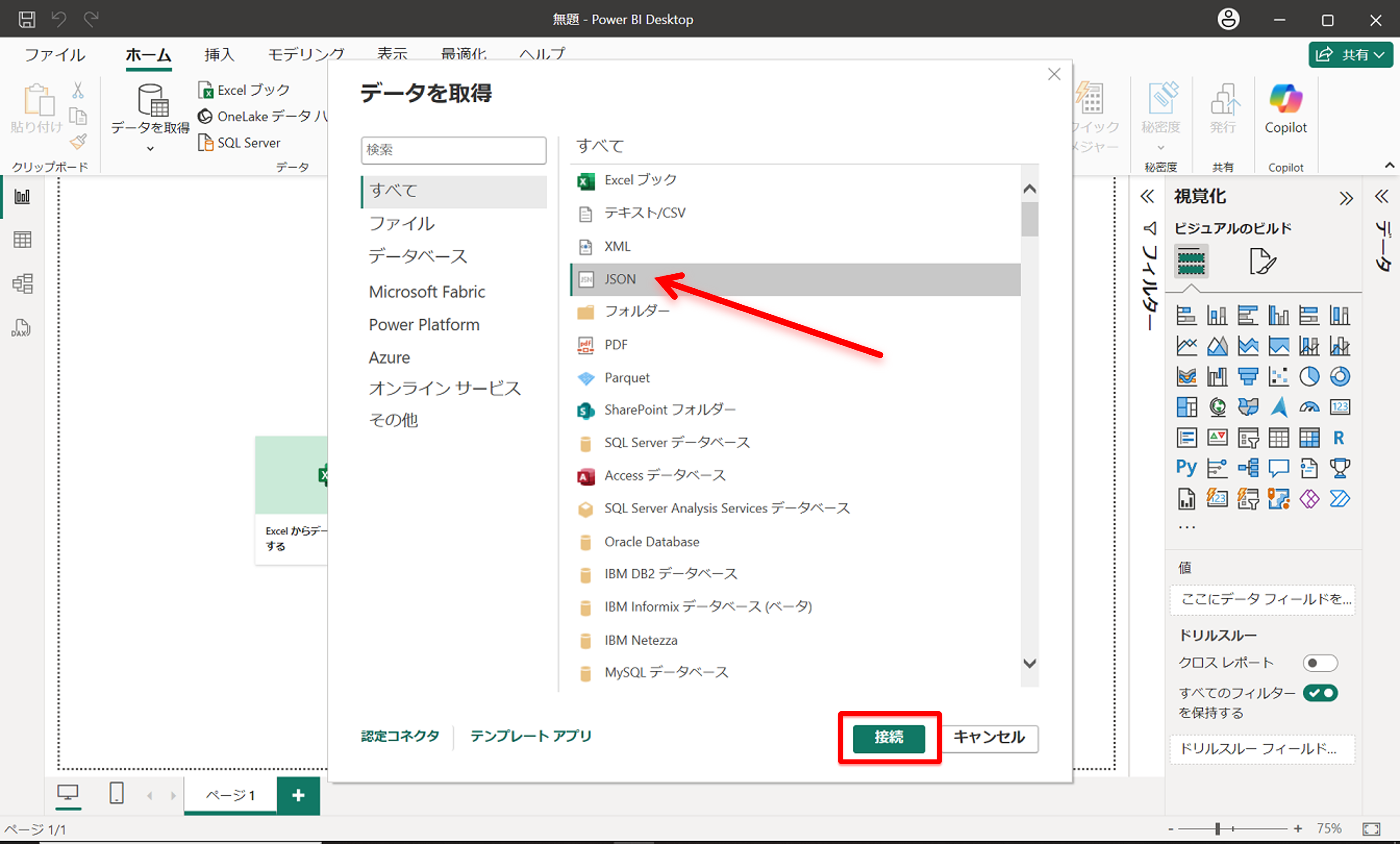Click the Format visual pen icon

pyautogui.click(x=1263, y=261)
